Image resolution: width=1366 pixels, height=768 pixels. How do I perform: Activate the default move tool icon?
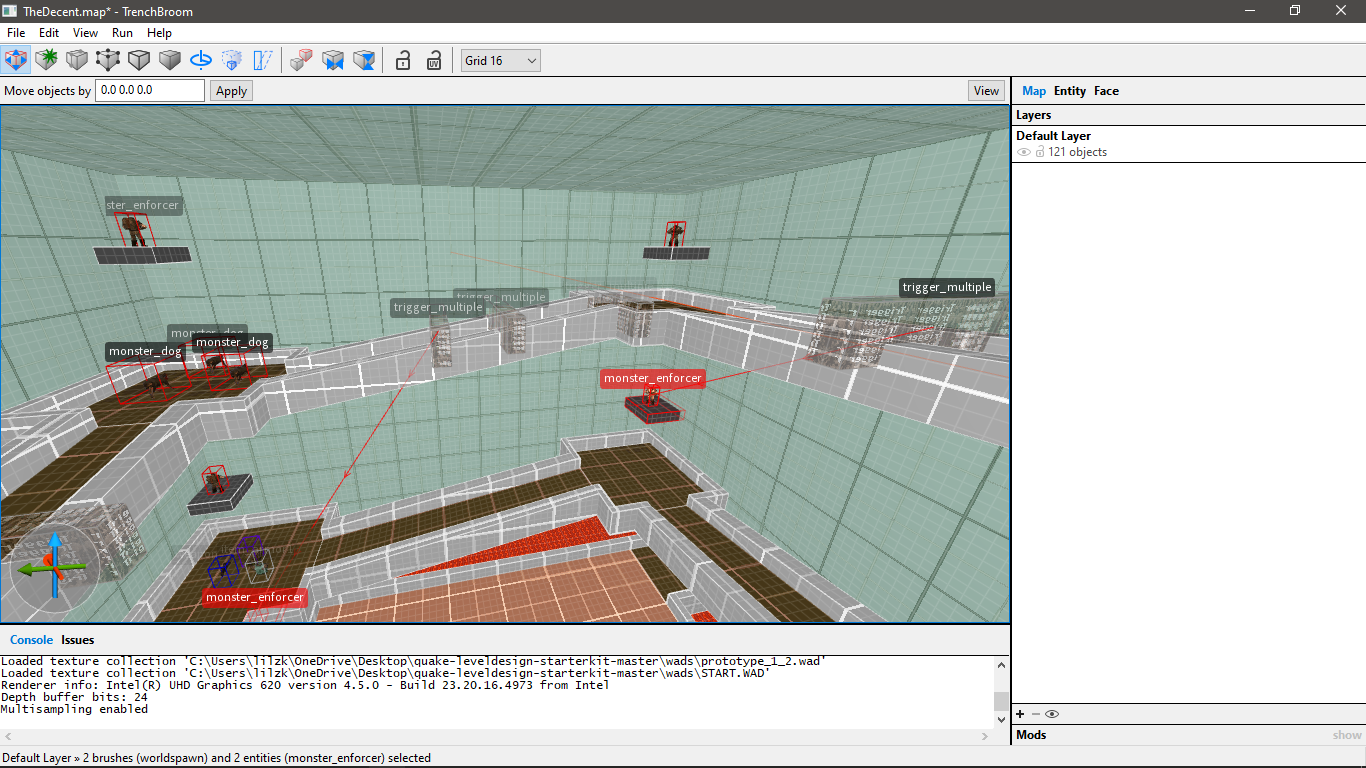[16, 60]
